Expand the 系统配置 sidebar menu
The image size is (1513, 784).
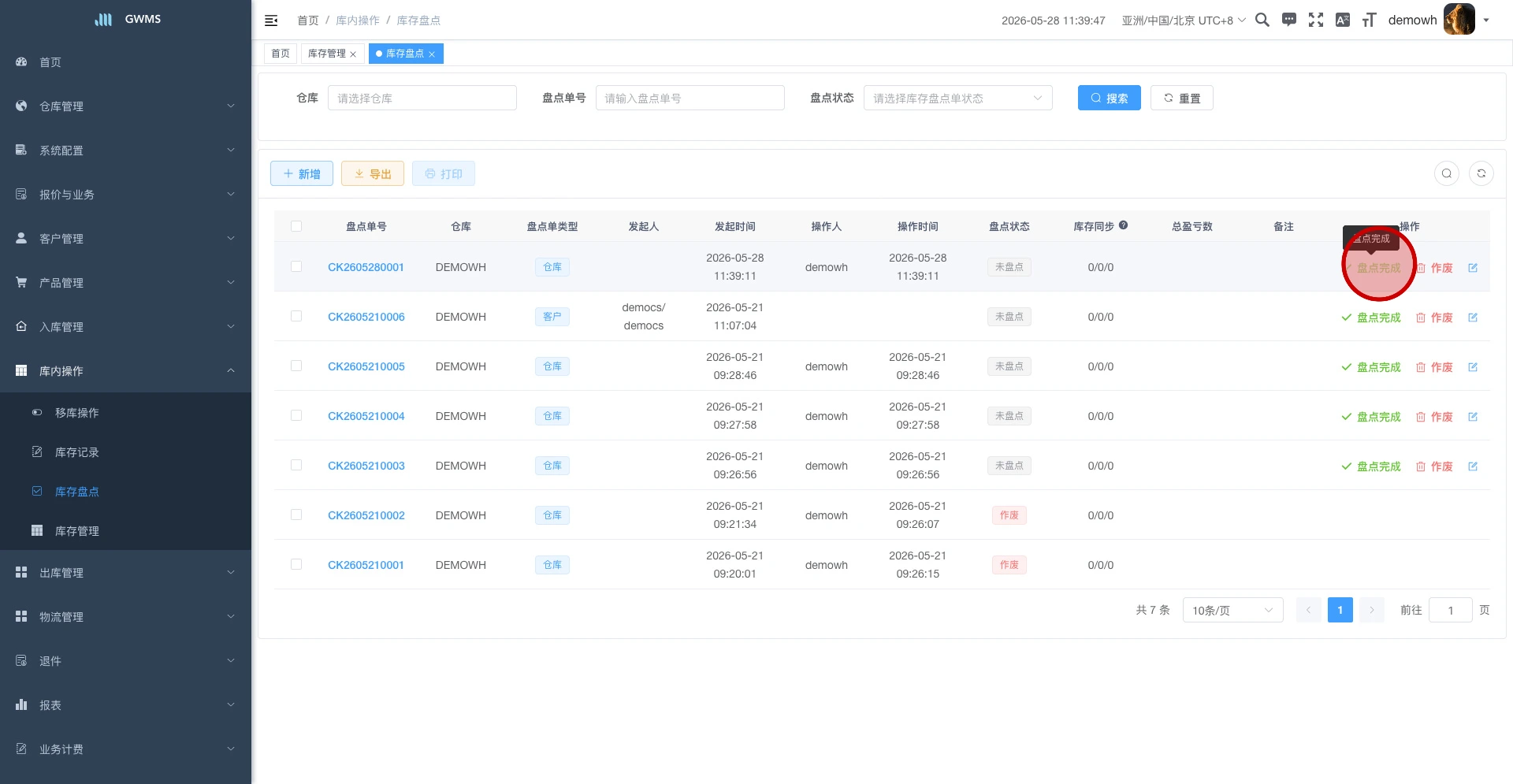point(125,150)
